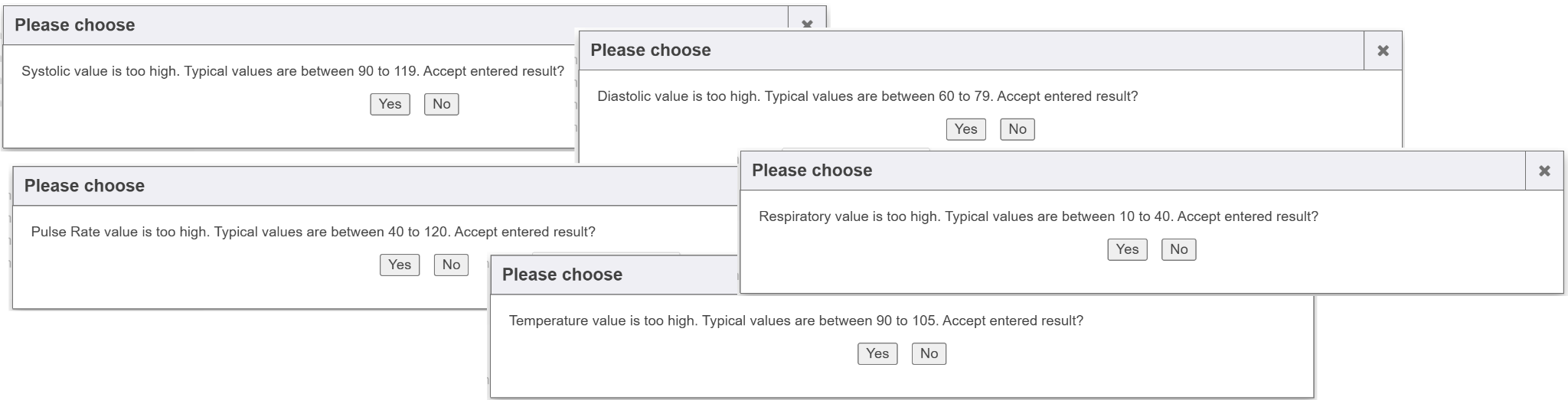1568x400 pixels.
Task: Decline the Respiratory value with No
Action: tap(1178, 249)
